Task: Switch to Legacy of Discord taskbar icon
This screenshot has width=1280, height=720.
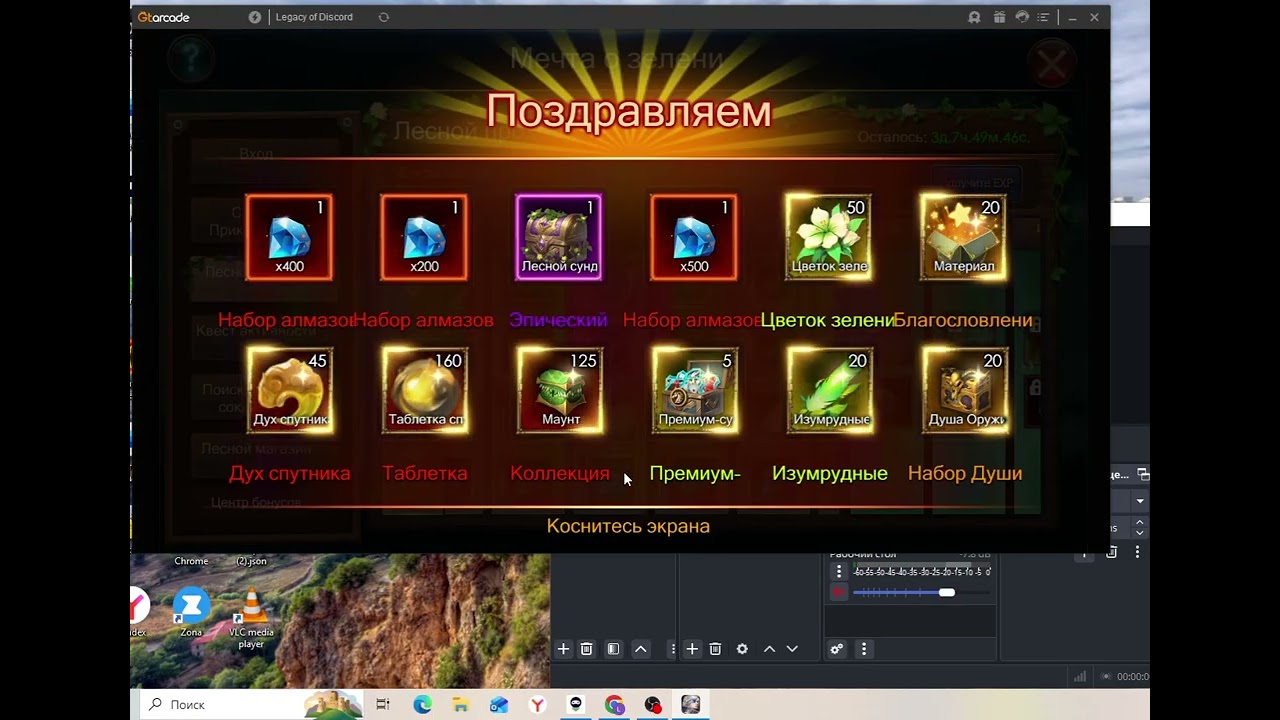Action: tap(691, 705)
